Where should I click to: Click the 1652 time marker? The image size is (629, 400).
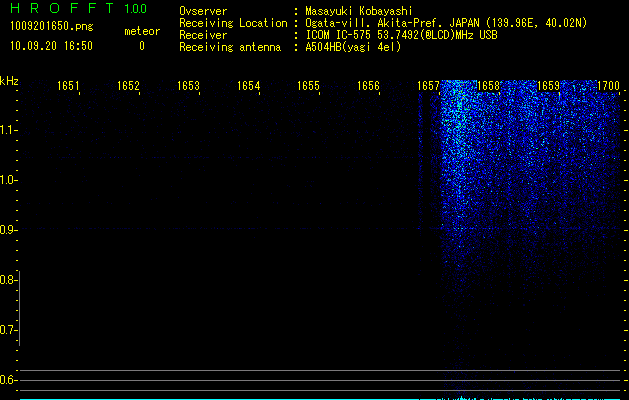[x=128, y=86]
